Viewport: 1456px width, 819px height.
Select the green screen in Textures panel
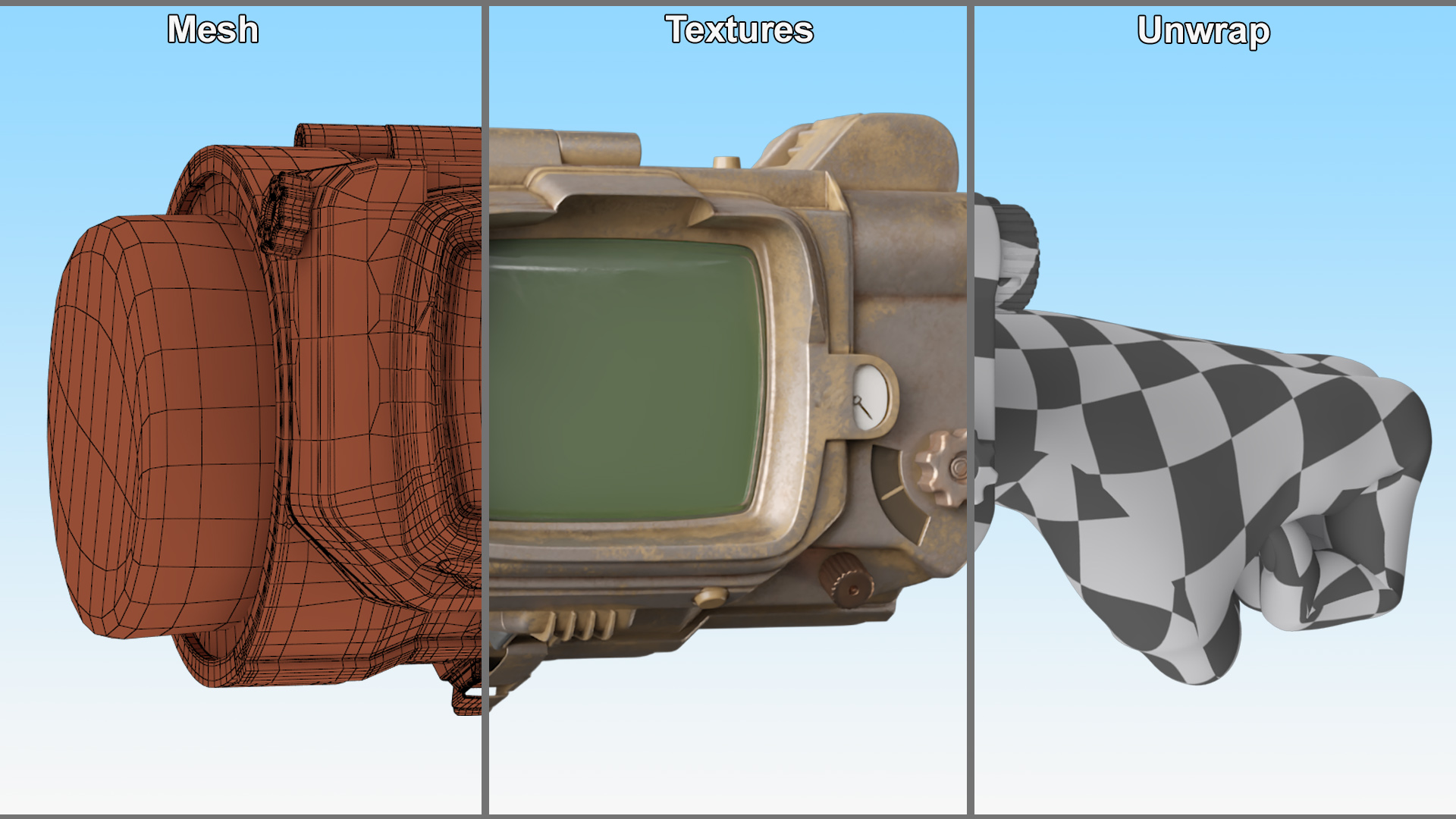[626, 379]
